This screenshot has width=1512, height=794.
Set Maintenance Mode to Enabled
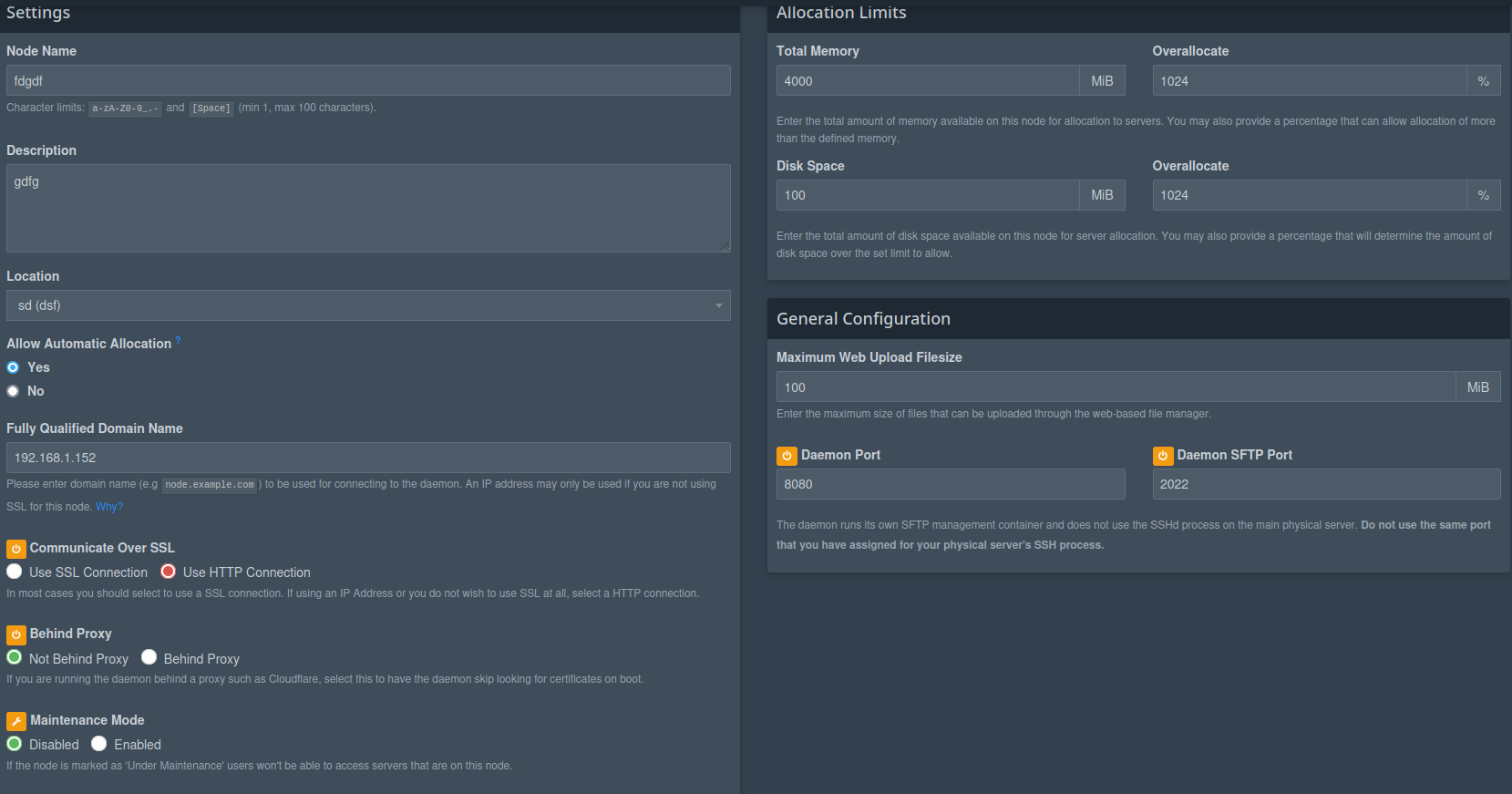click(99, 744)
